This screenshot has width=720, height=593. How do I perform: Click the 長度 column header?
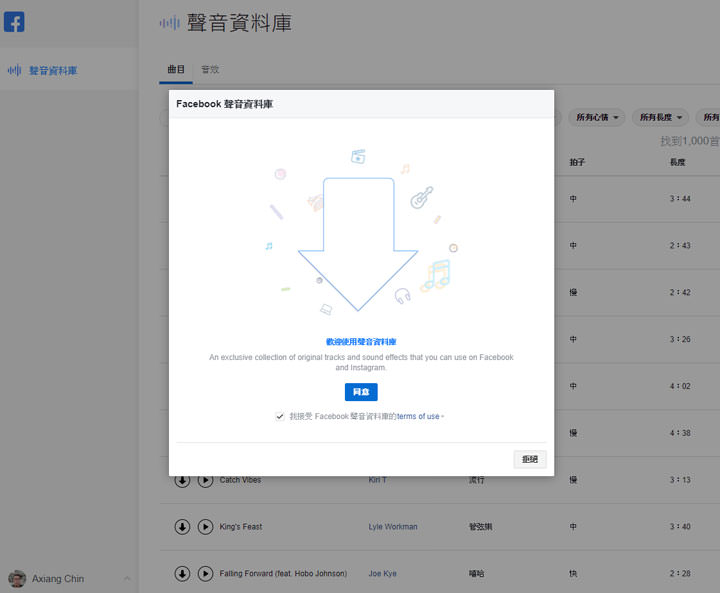tap(677, 162)
